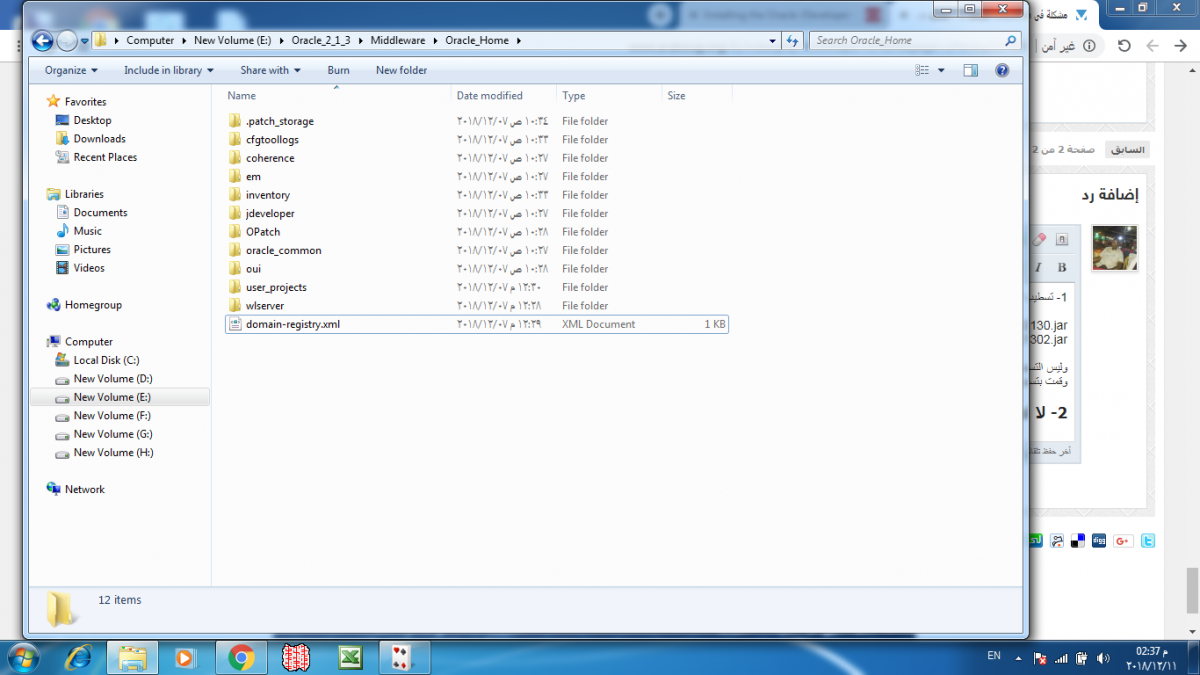Click the Burn toolbar button
Viewport: 1200px width, 675px height.
click(x=338, y=70)
